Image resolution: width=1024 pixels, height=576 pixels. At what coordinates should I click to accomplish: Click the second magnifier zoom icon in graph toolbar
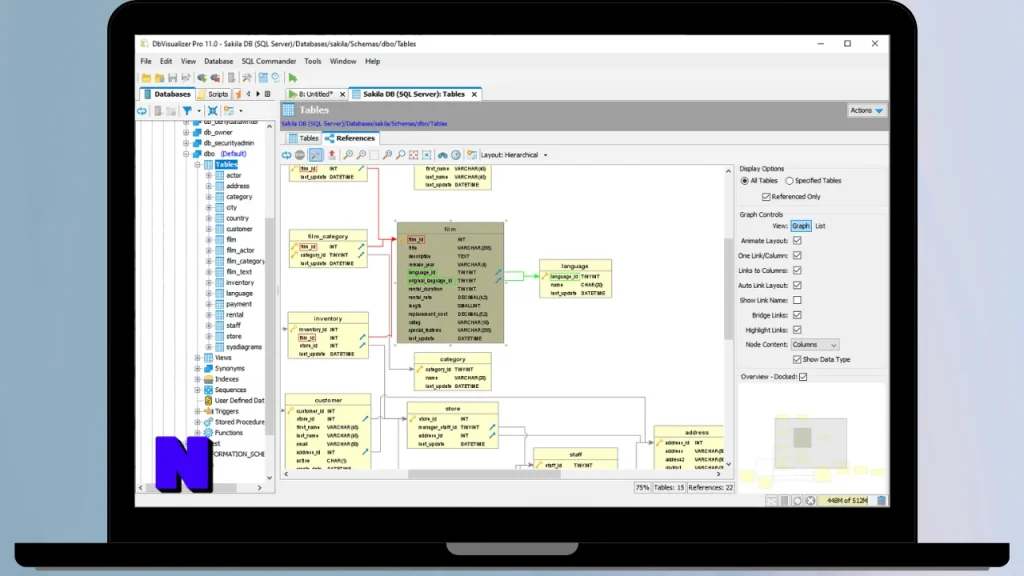(361, 155)
